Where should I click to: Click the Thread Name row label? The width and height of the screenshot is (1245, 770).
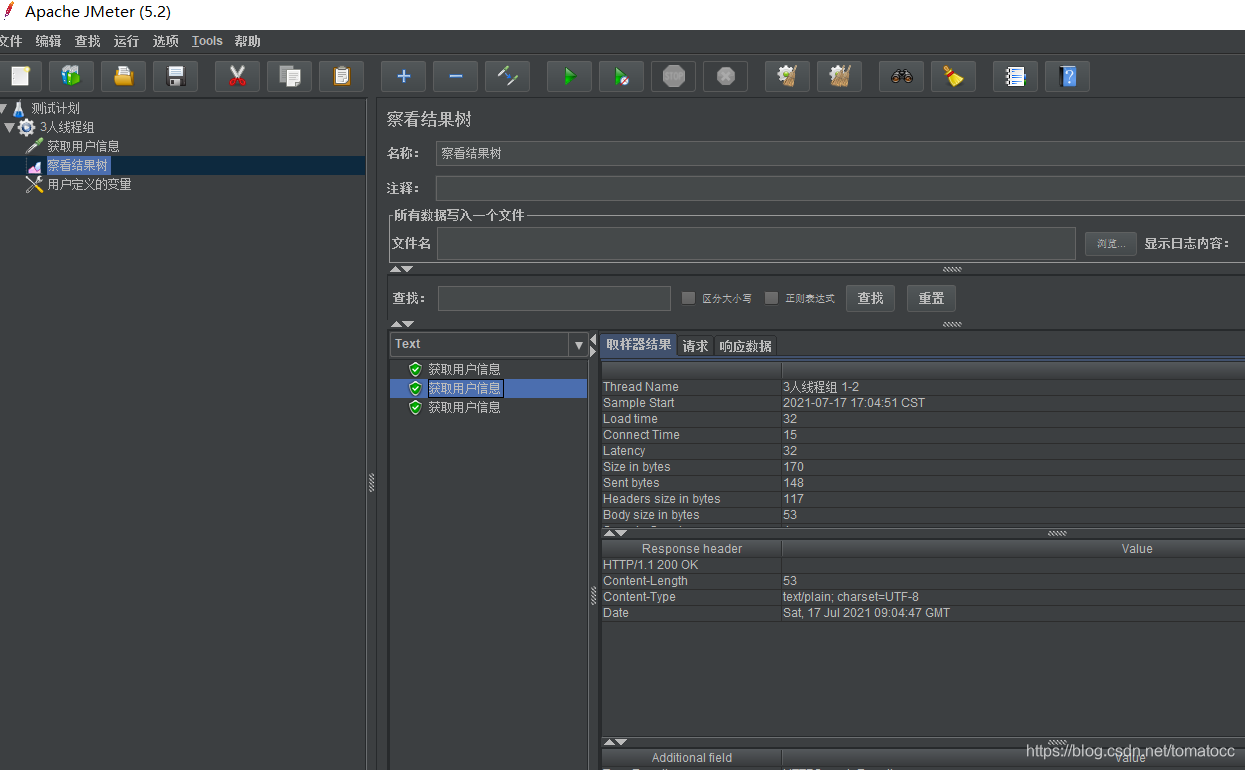tap(640, 387)
